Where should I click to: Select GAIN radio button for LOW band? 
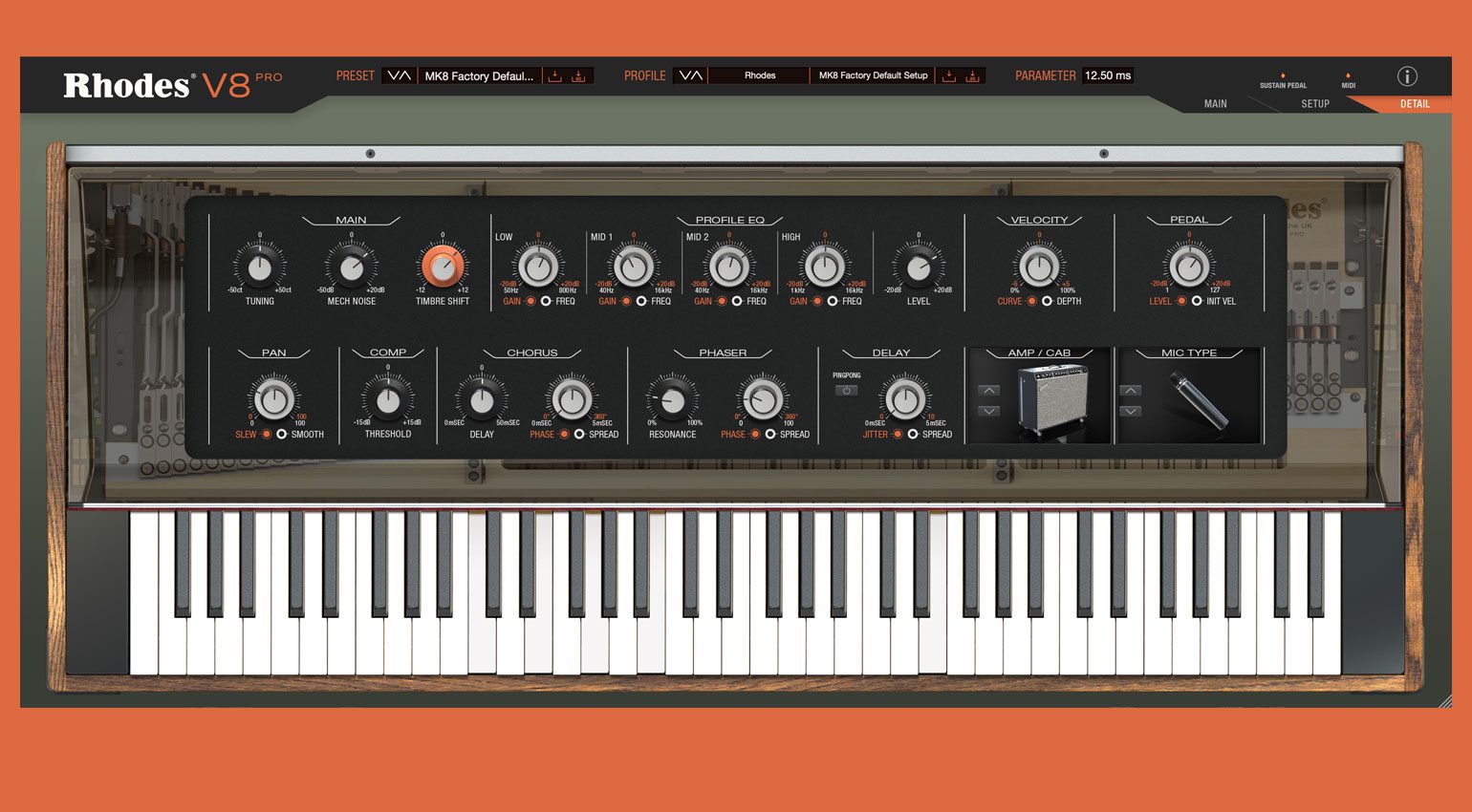pyautogui.click(x=530, y=301)
